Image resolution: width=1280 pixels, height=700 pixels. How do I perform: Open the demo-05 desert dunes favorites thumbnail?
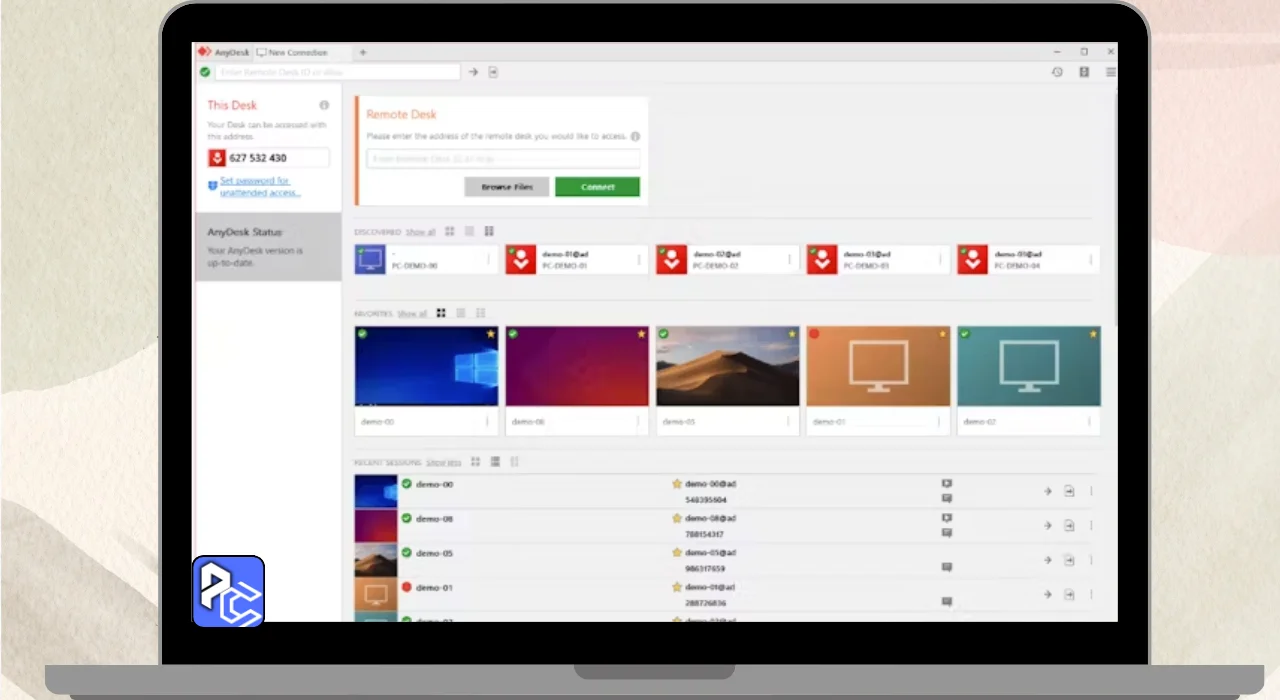(728, 366)
